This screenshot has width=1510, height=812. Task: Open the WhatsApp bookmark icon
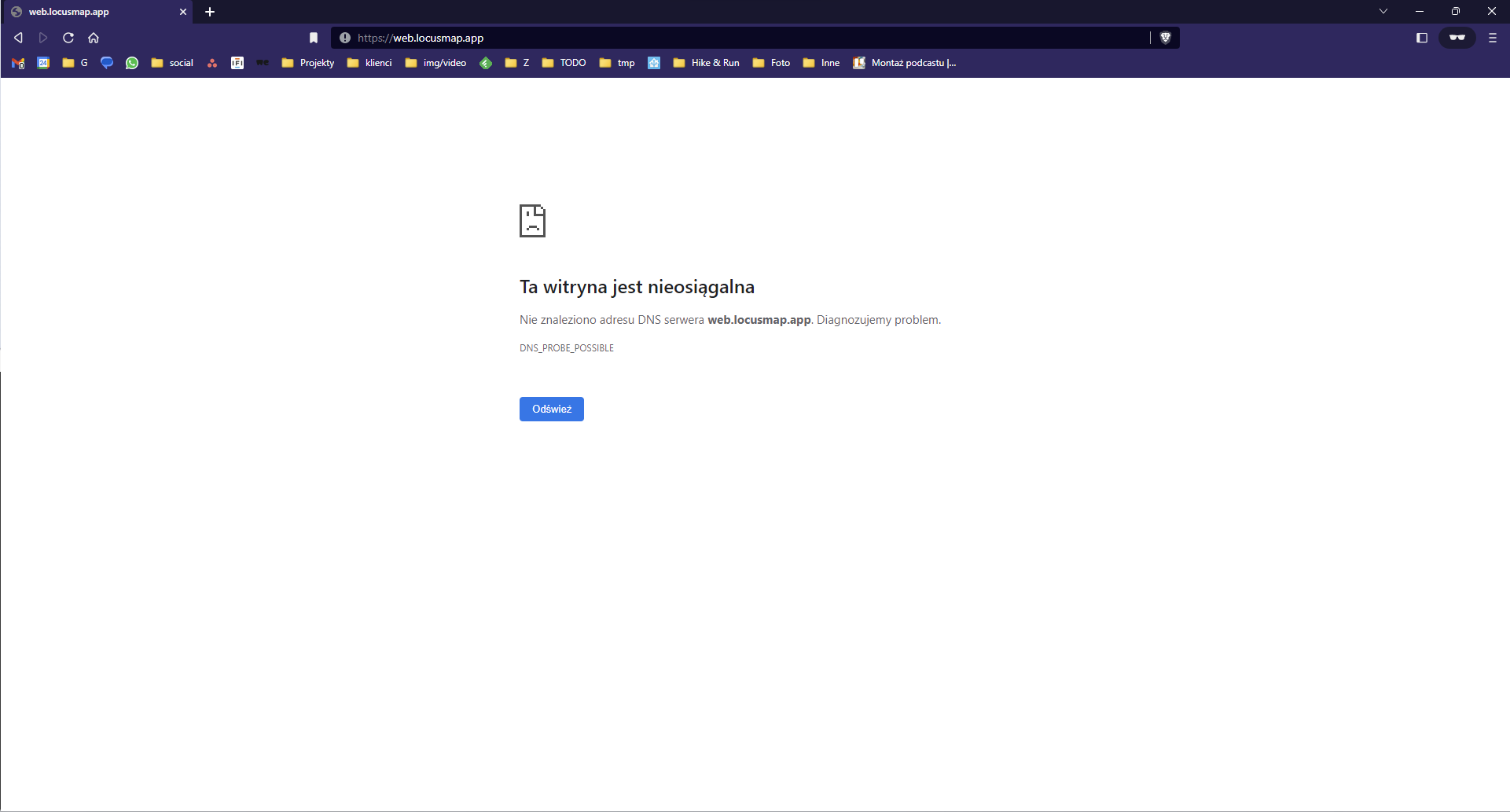tap(132, 63)
